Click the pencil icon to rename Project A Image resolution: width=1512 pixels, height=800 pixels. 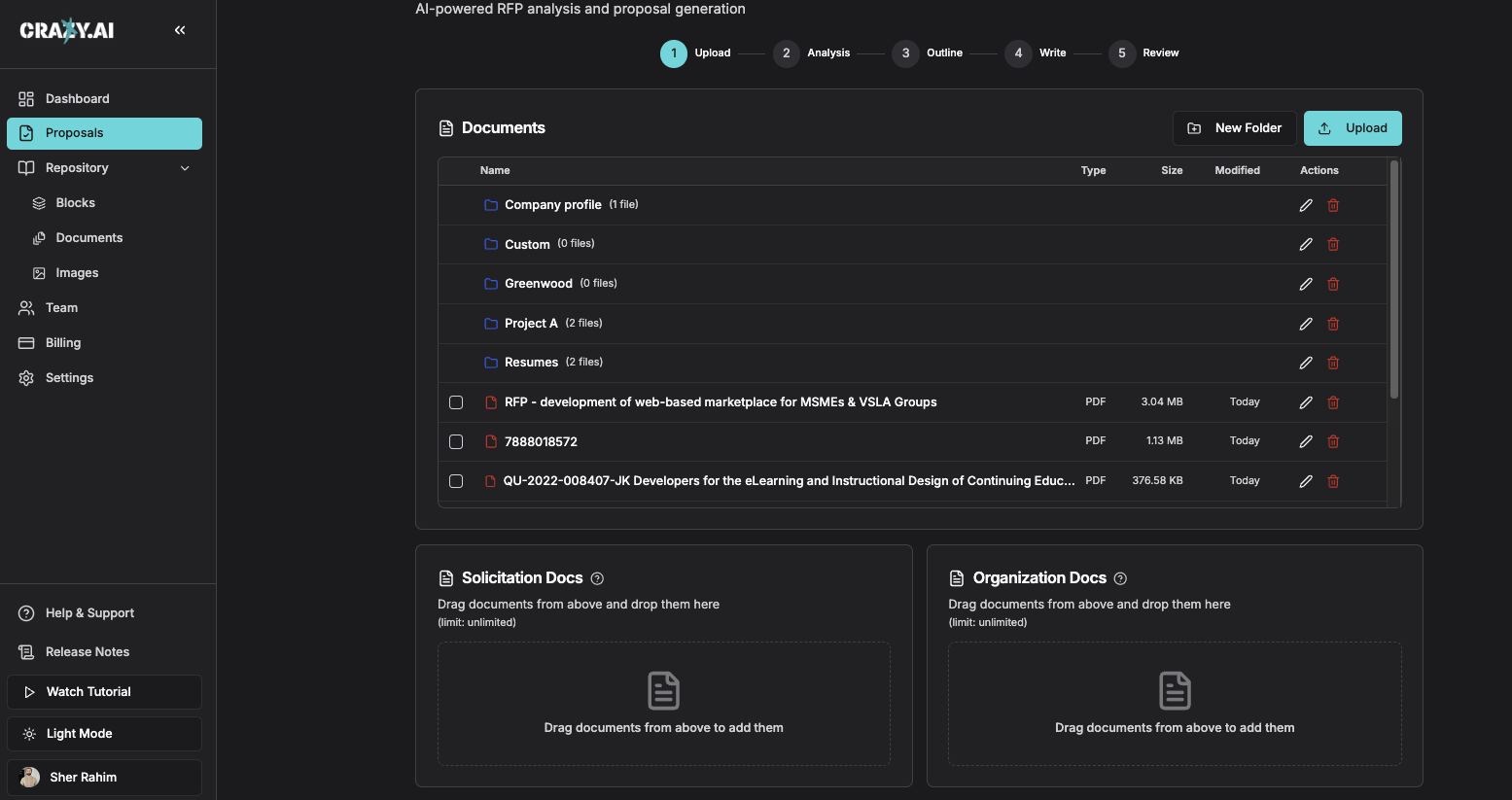[1305, 323]
